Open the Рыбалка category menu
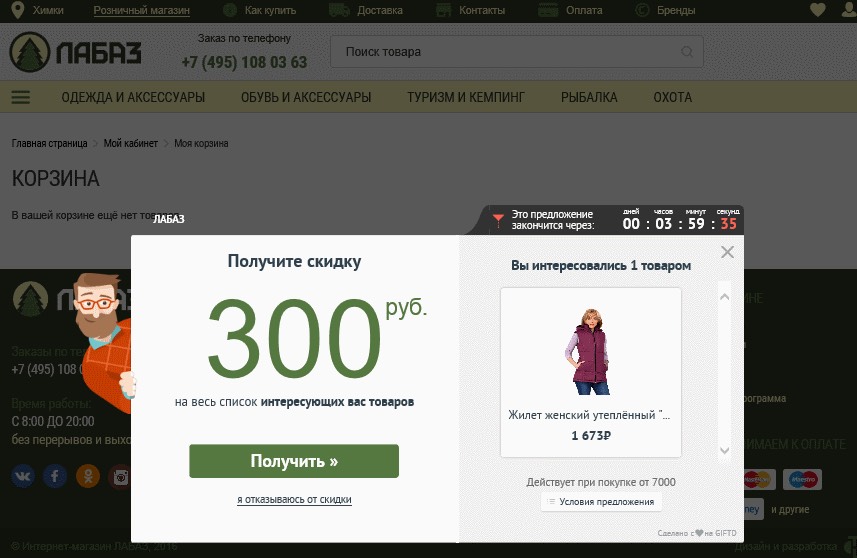The height and width of the screenshot is (558, 857). [589, 97]
